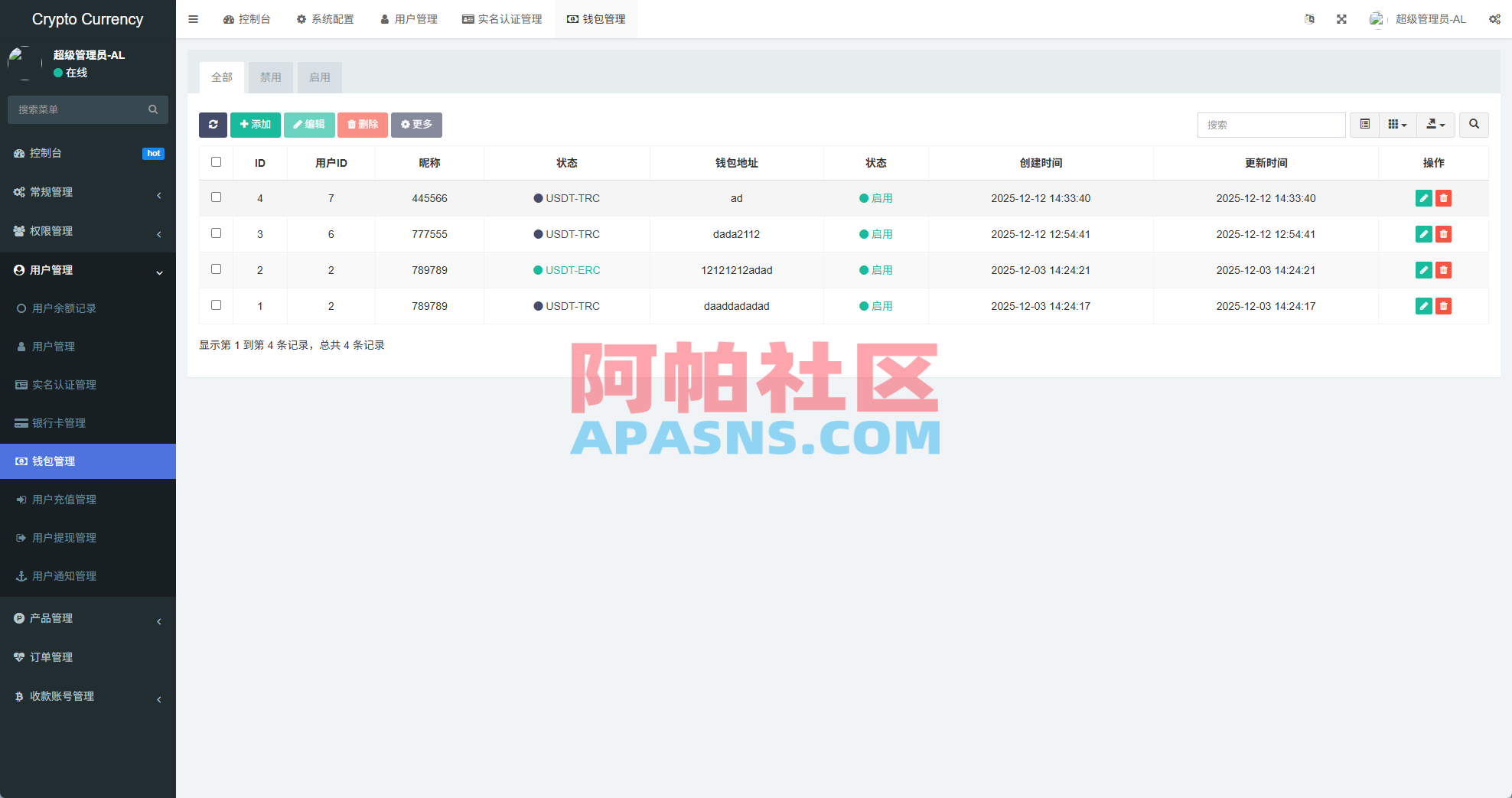Open the columns visibility dropdown
Screen dimensions: 1512x798
(x=1397, y=125)
